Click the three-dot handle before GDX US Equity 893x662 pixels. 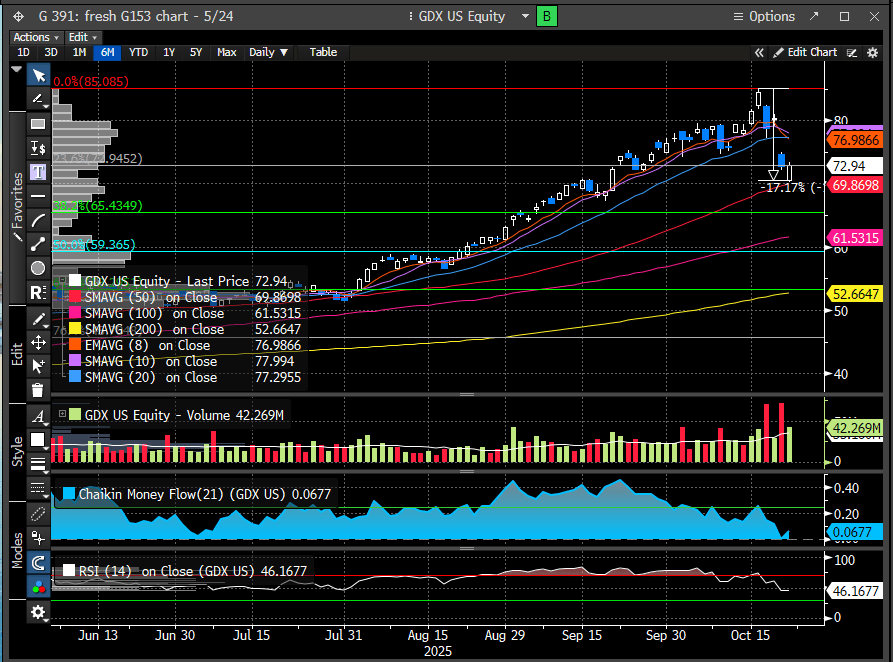click(x=411, y=17)
